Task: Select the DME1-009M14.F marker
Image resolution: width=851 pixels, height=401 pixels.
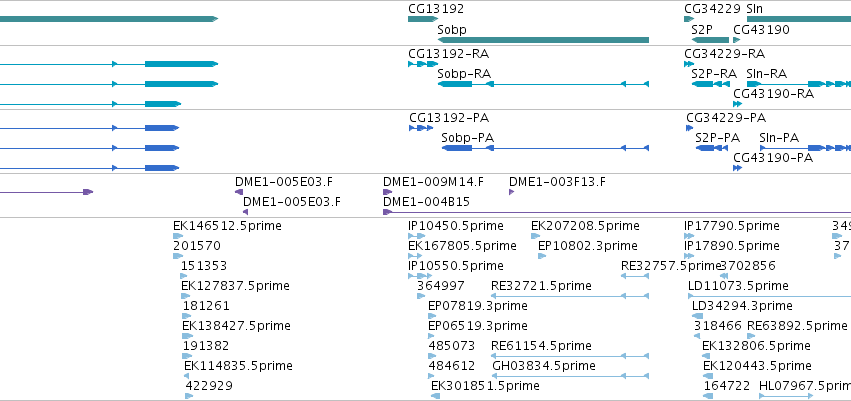Action: click(x=388, y=192)
